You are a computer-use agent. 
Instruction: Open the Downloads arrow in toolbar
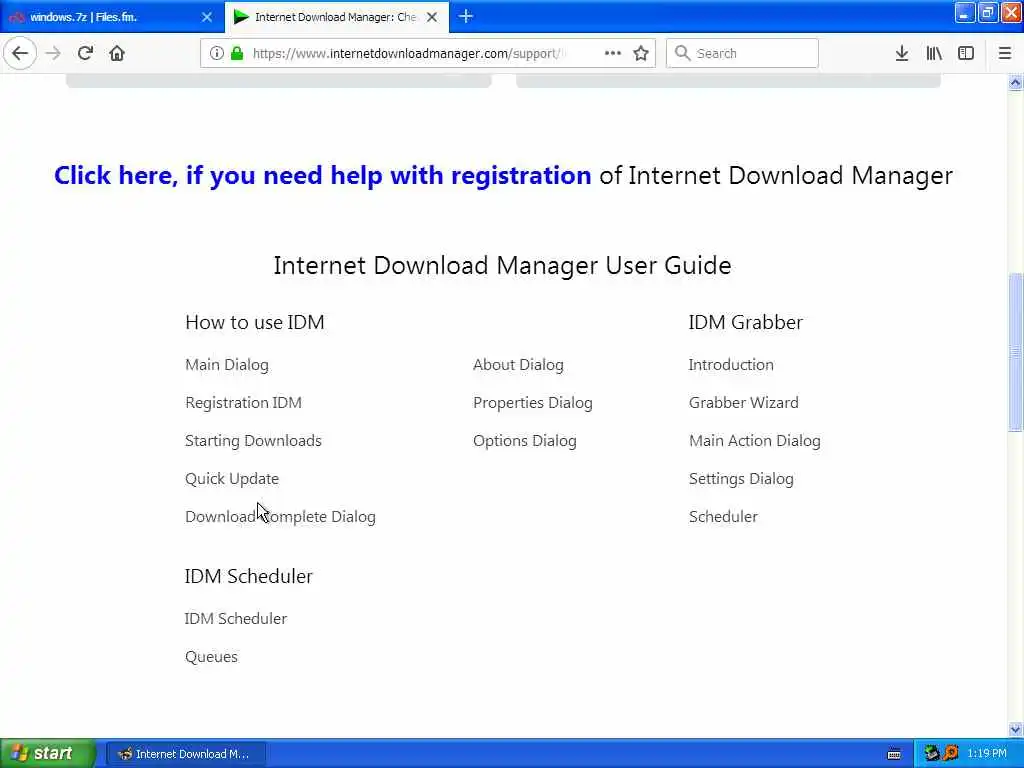click(902, 53)
